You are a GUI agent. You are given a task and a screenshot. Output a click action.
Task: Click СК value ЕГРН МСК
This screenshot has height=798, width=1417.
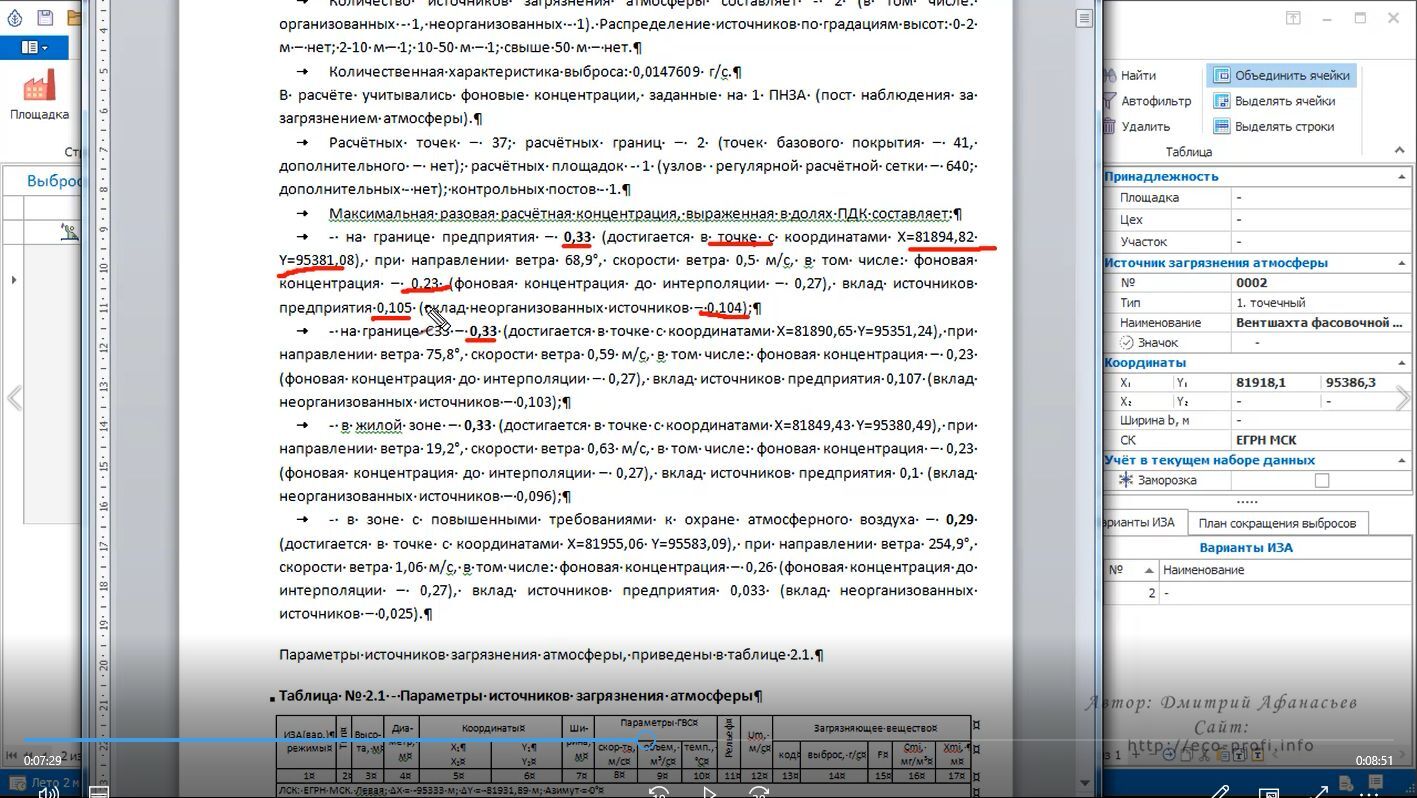(1321, 440)
